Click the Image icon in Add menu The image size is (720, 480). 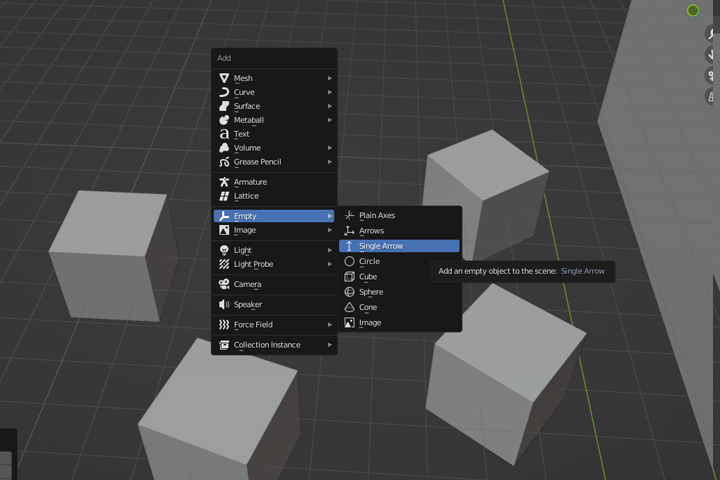[x=224, y=230]
